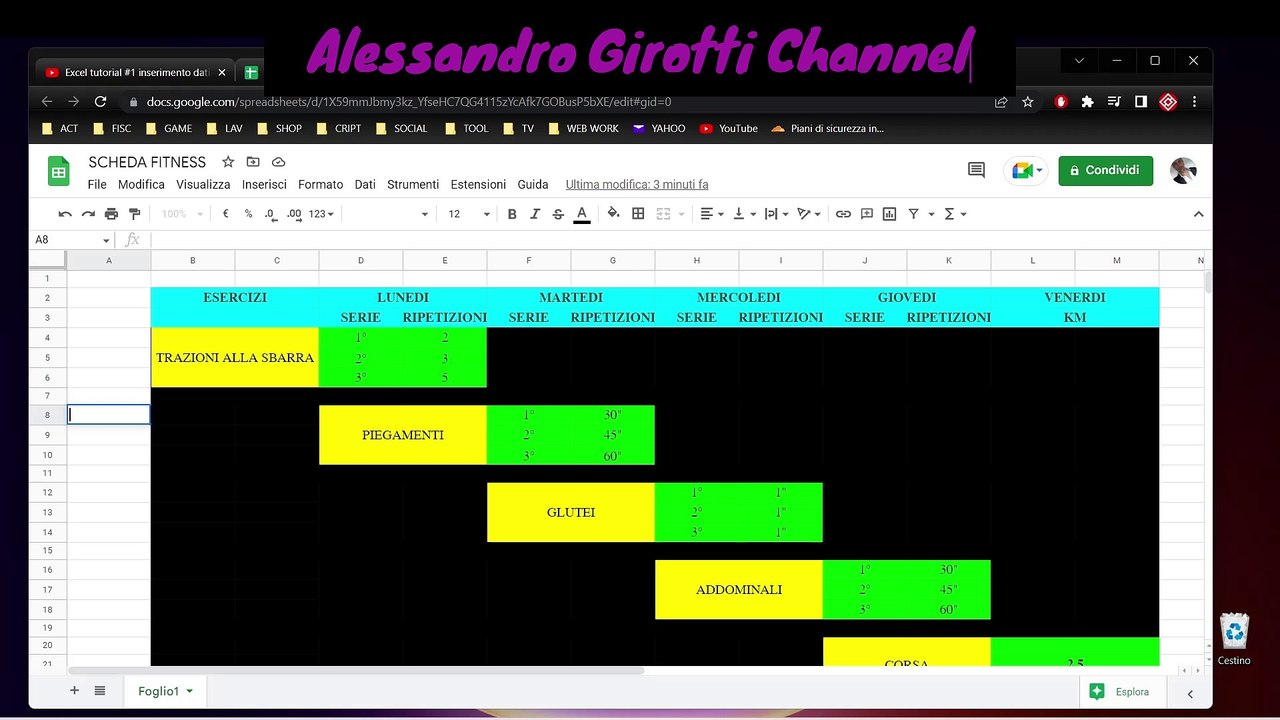
Task: Open vertical align dropdown
Action: click(744, 214)
